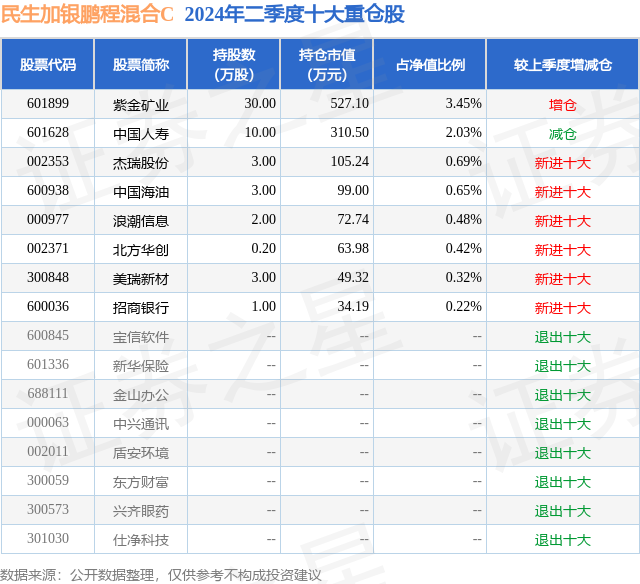The width and height of the screenshot is (640, 584).
Task: Click the 减仓 status for 中国人寿
Action: [562, 134]
